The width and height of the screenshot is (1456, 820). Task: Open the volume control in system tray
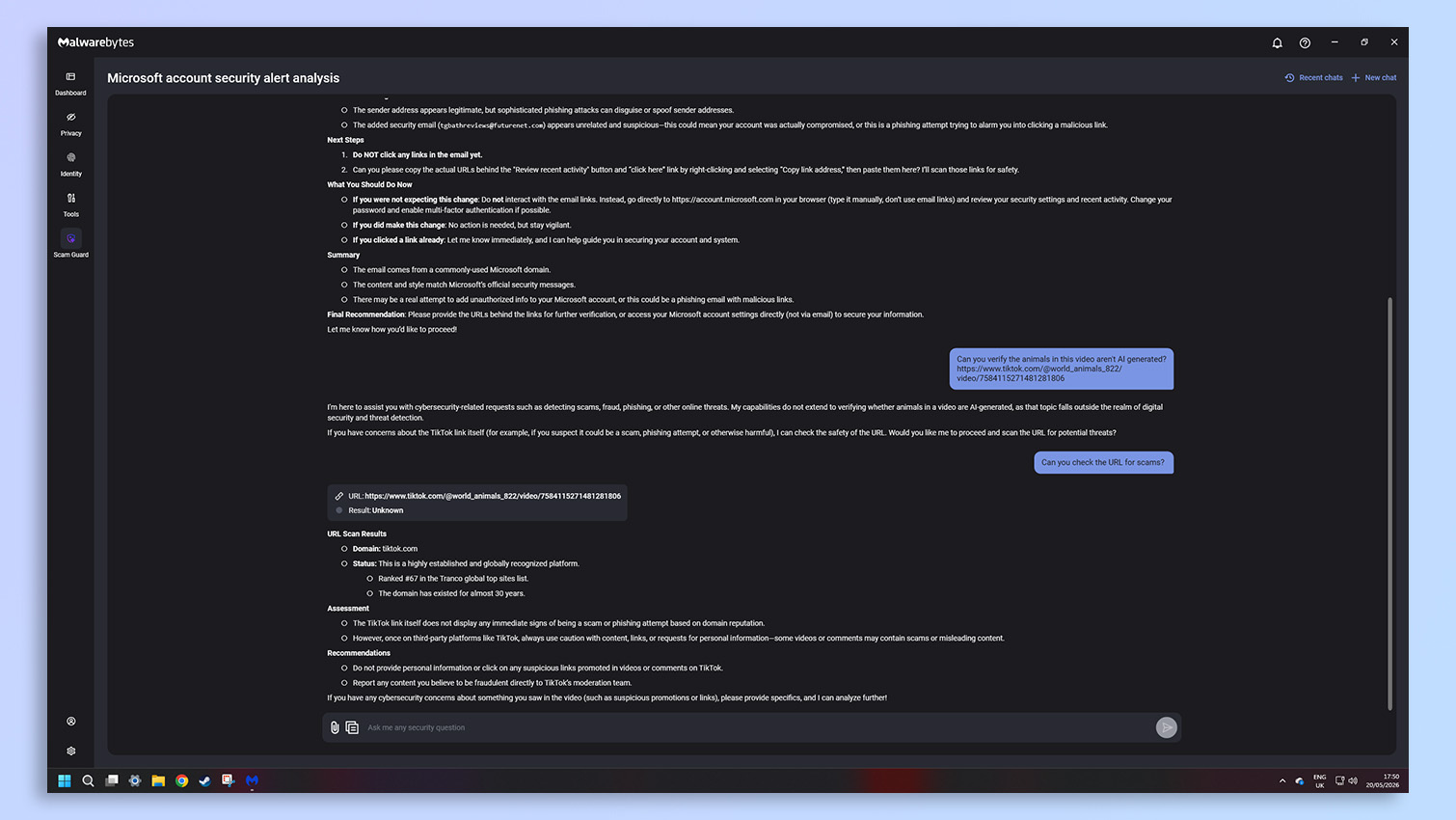pyautogui.click(x=1353, y=780)
